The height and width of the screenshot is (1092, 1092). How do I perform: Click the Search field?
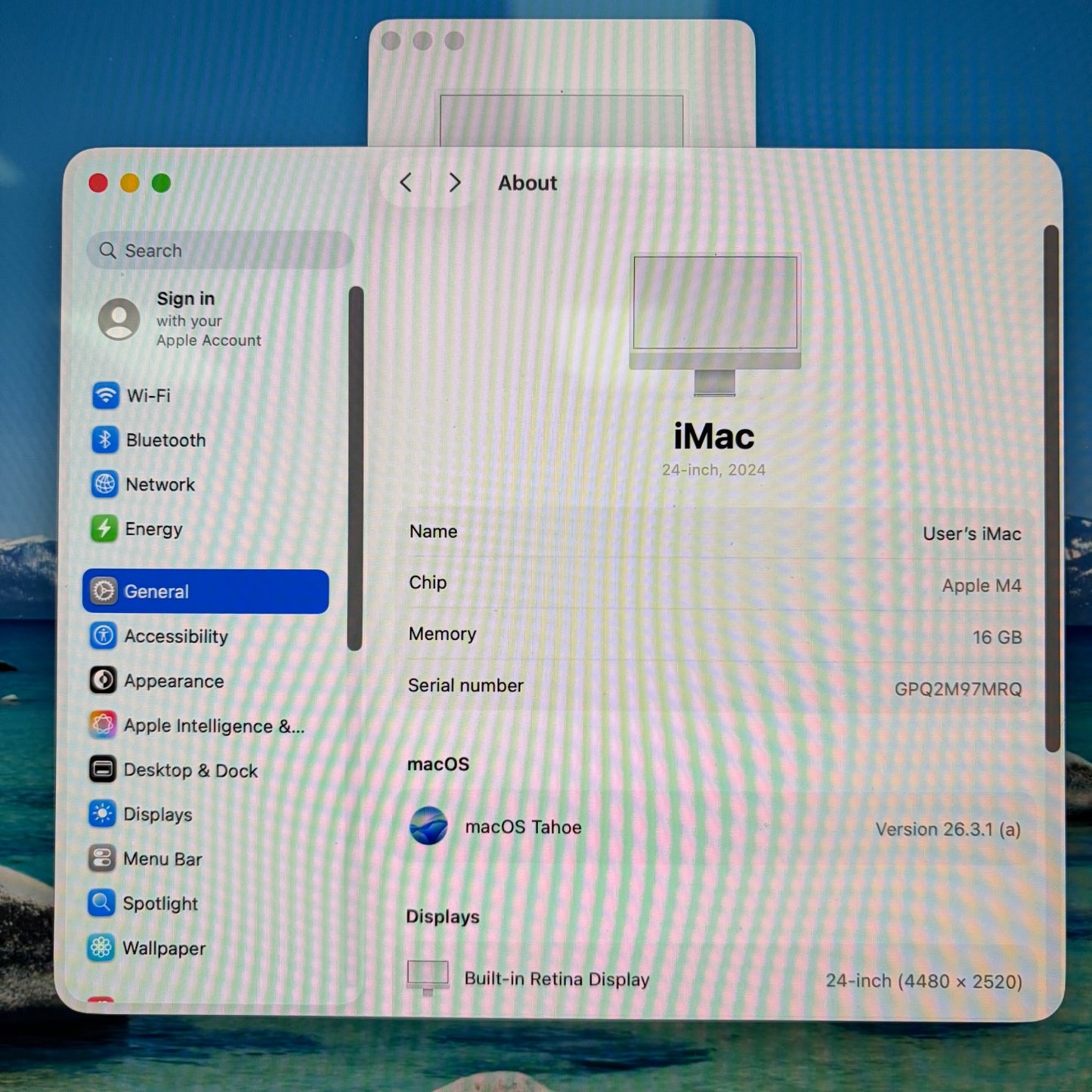tap(220, 250)
